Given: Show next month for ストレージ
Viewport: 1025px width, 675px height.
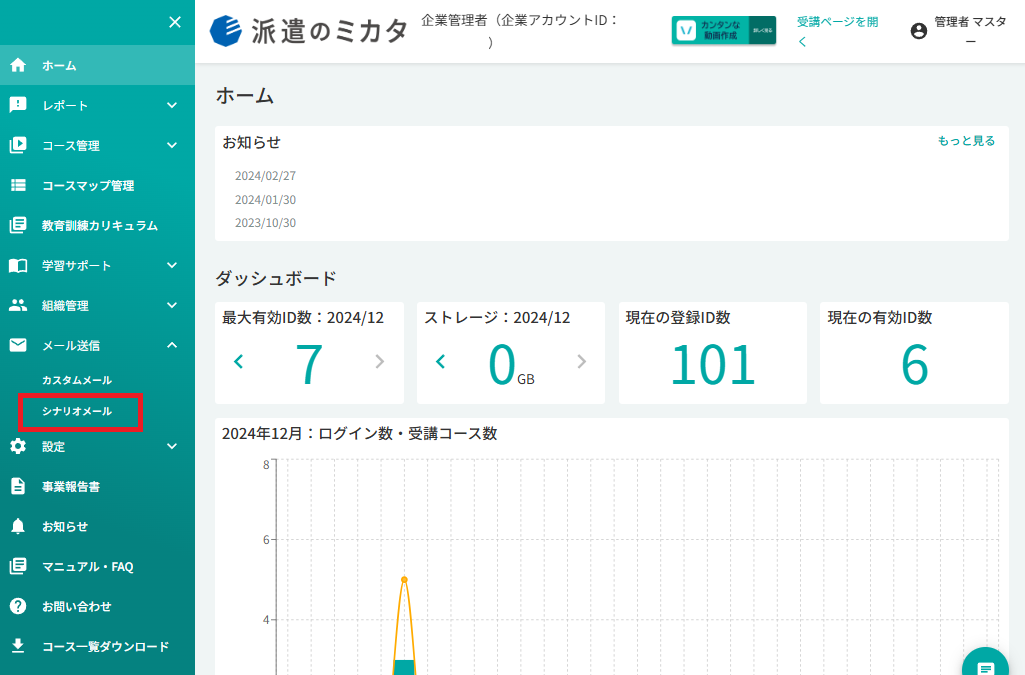Looking at the screenshot, I should tap(582, 361).
